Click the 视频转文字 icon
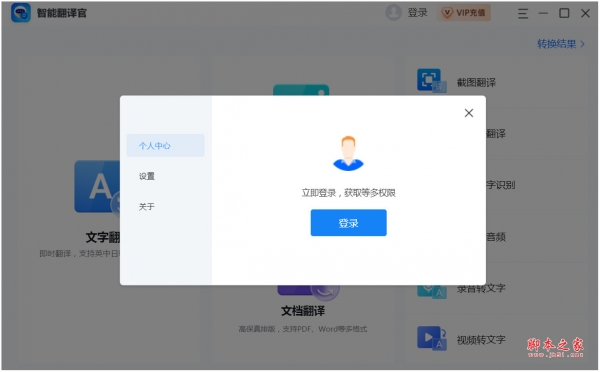Screen dimensions: 600x372 pyautogui.click(x=432, y=338)
